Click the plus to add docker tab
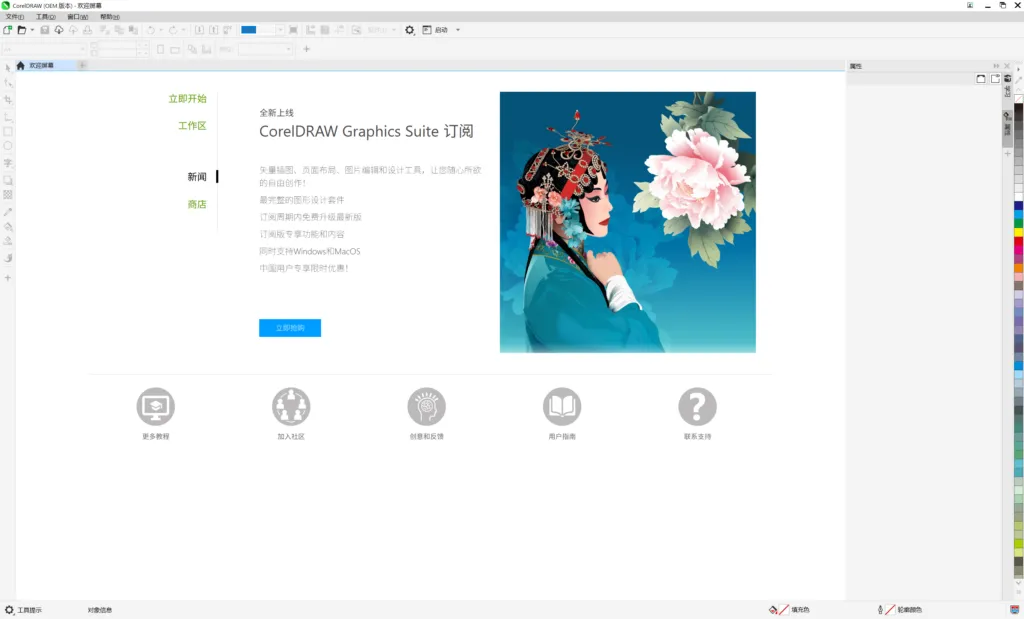This screenshot has height=619, width=1024. [1008, 153]
